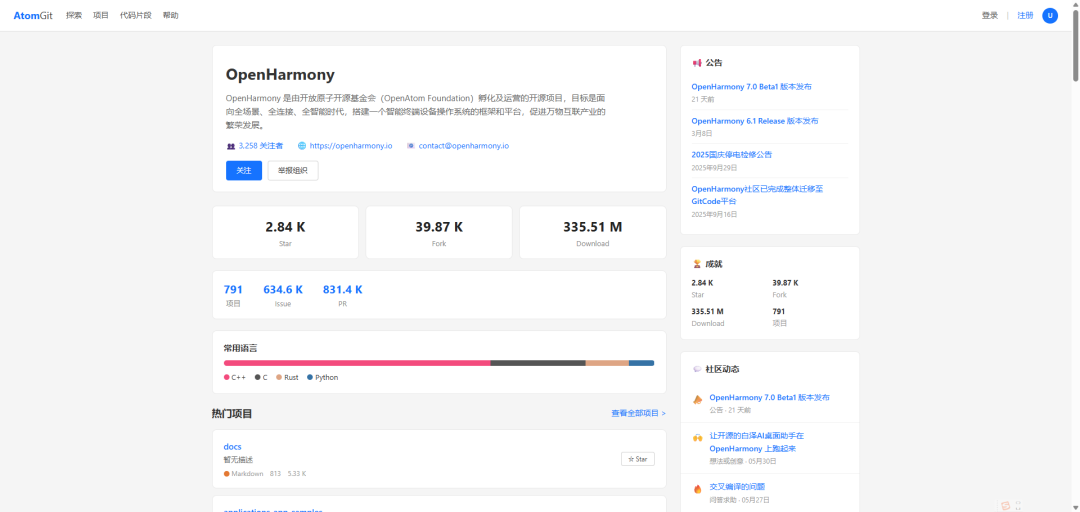This screenshot has height=512, width=1080.
Task: Click the dark gray C language bar segment
Action: [x=538, y=363]
